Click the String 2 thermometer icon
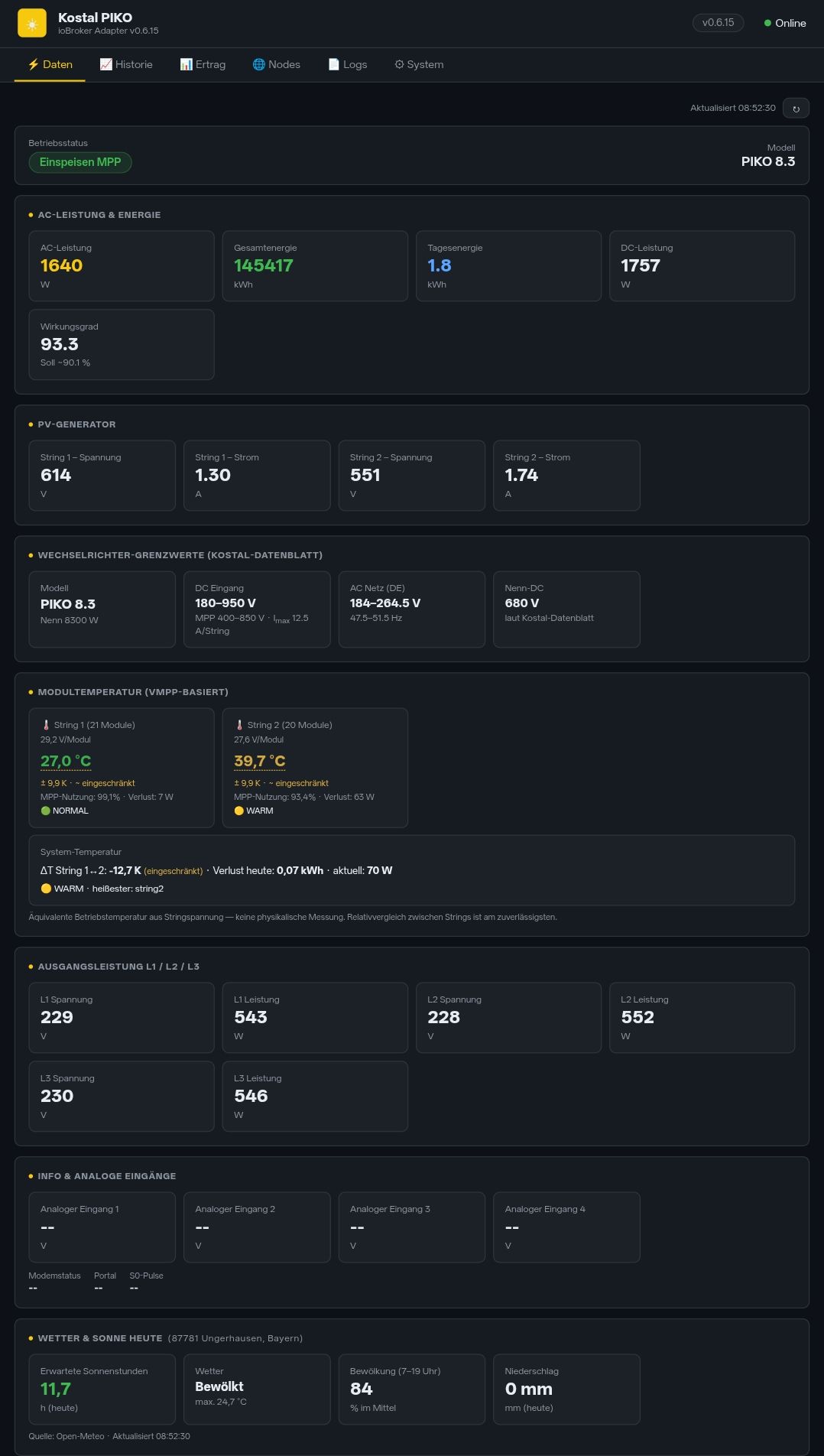The image size is (824, 1456). pos(239,725)
